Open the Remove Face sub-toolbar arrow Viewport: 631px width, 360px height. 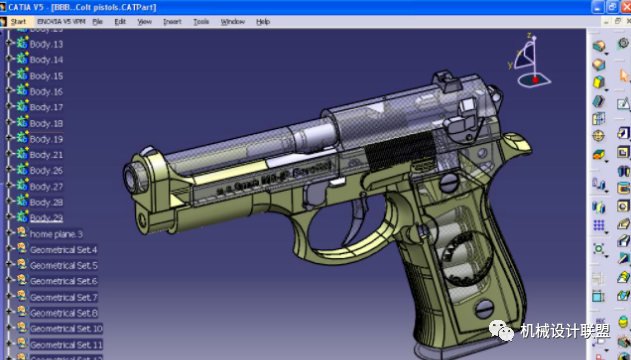click(607, 161)
